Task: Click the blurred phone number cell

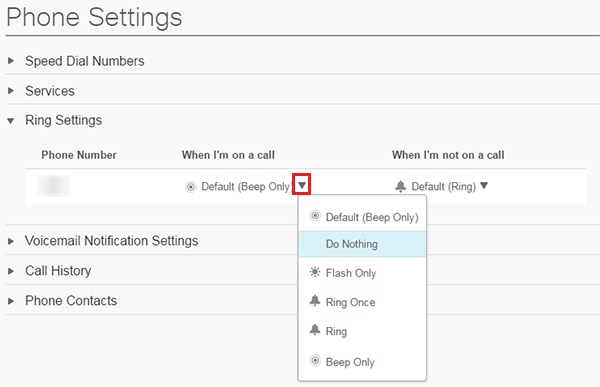Action: 53,186
